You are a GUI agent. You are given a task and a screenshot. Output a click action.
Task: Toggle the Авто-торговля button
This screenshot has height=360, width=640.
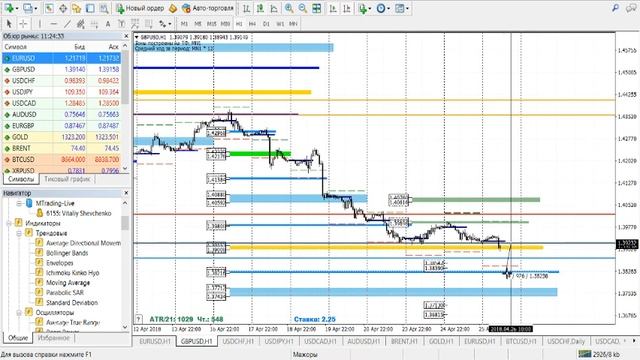click(208, 8)
